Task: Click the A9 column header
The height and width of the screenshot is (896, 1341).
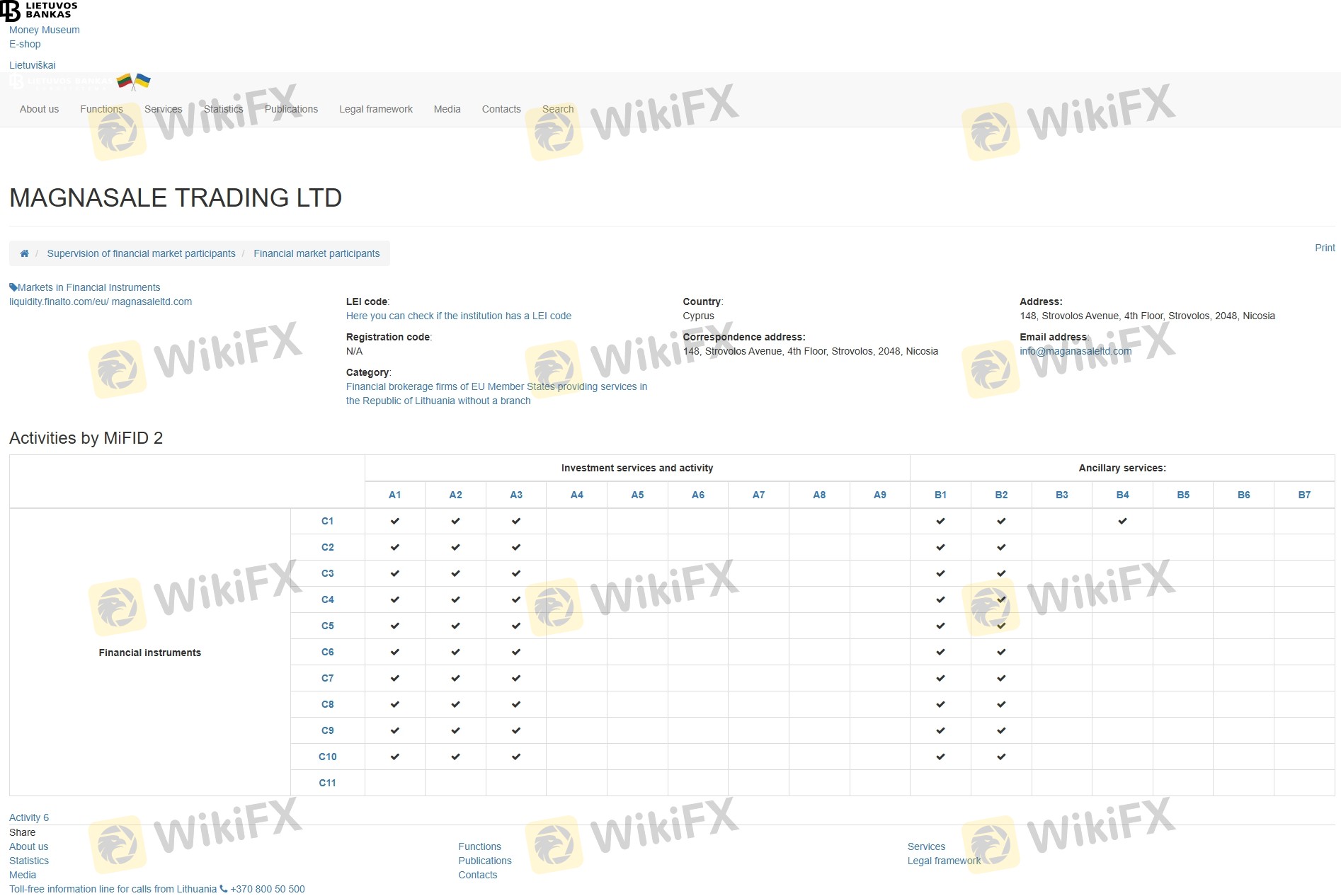Action: point(880,495)
